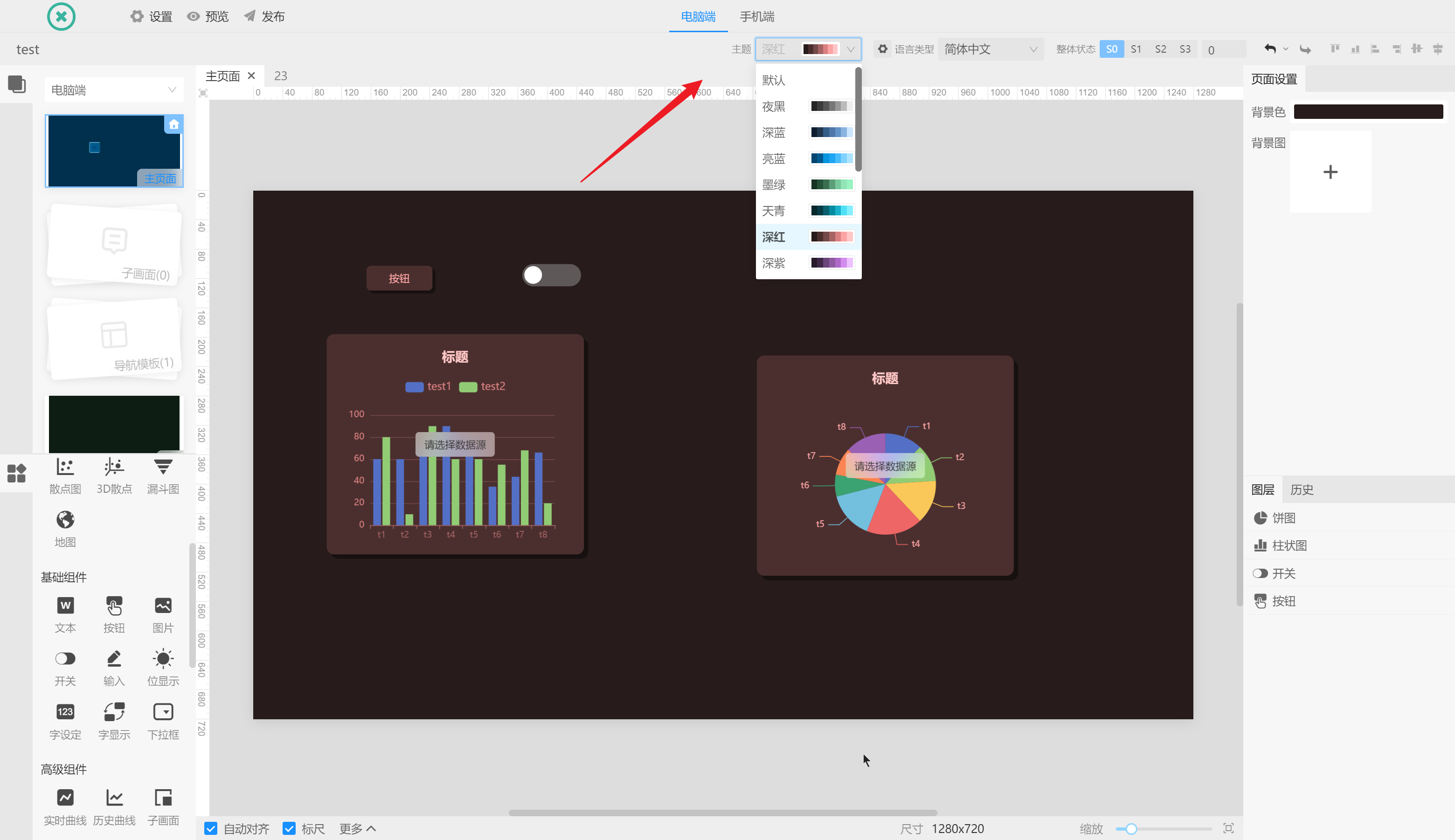Screen dimensions: 1455x840
Task: Click the align top icon
Action: [x=1335, y=49]
